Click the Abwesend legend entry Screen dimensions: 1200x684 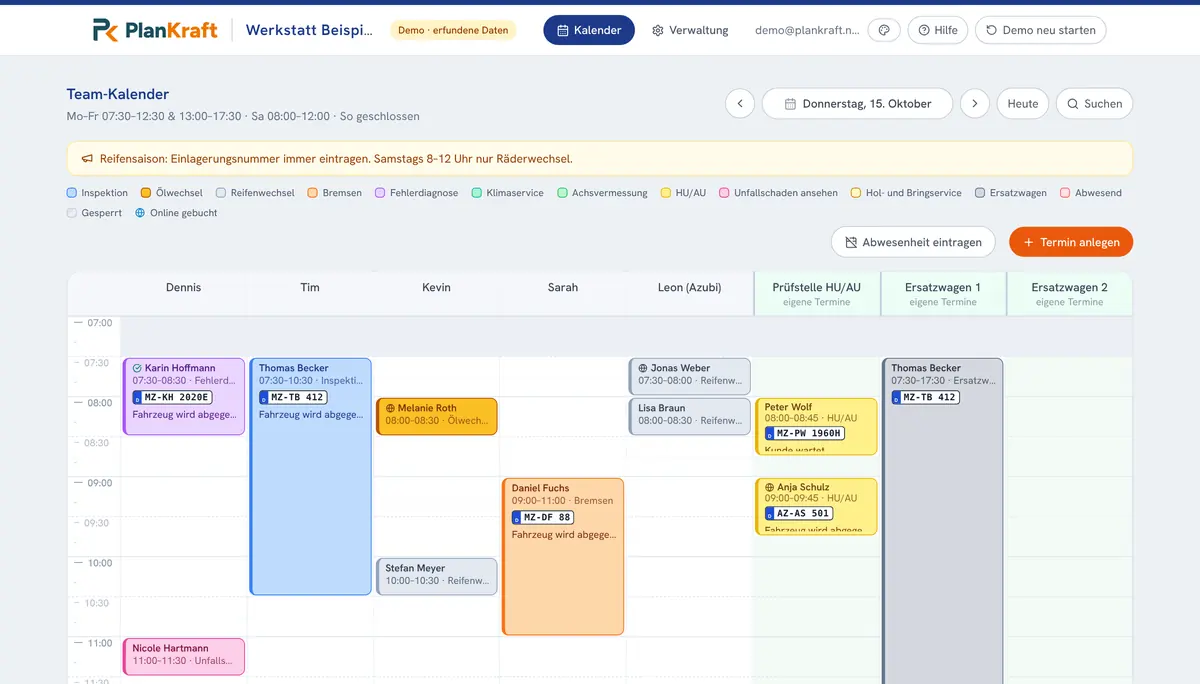pos(1090,193)
